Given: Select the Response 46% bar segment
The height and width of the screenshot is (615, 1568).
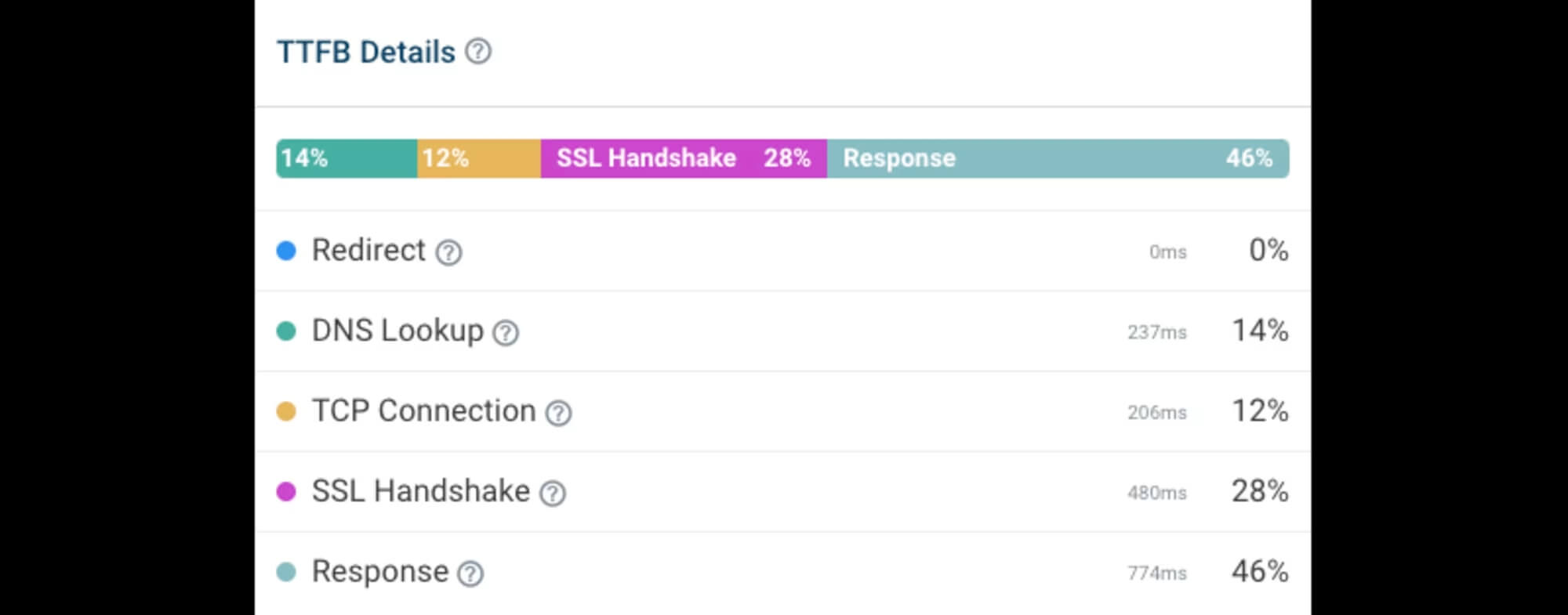Looking at the screenshot, I should coord(1058,158).
